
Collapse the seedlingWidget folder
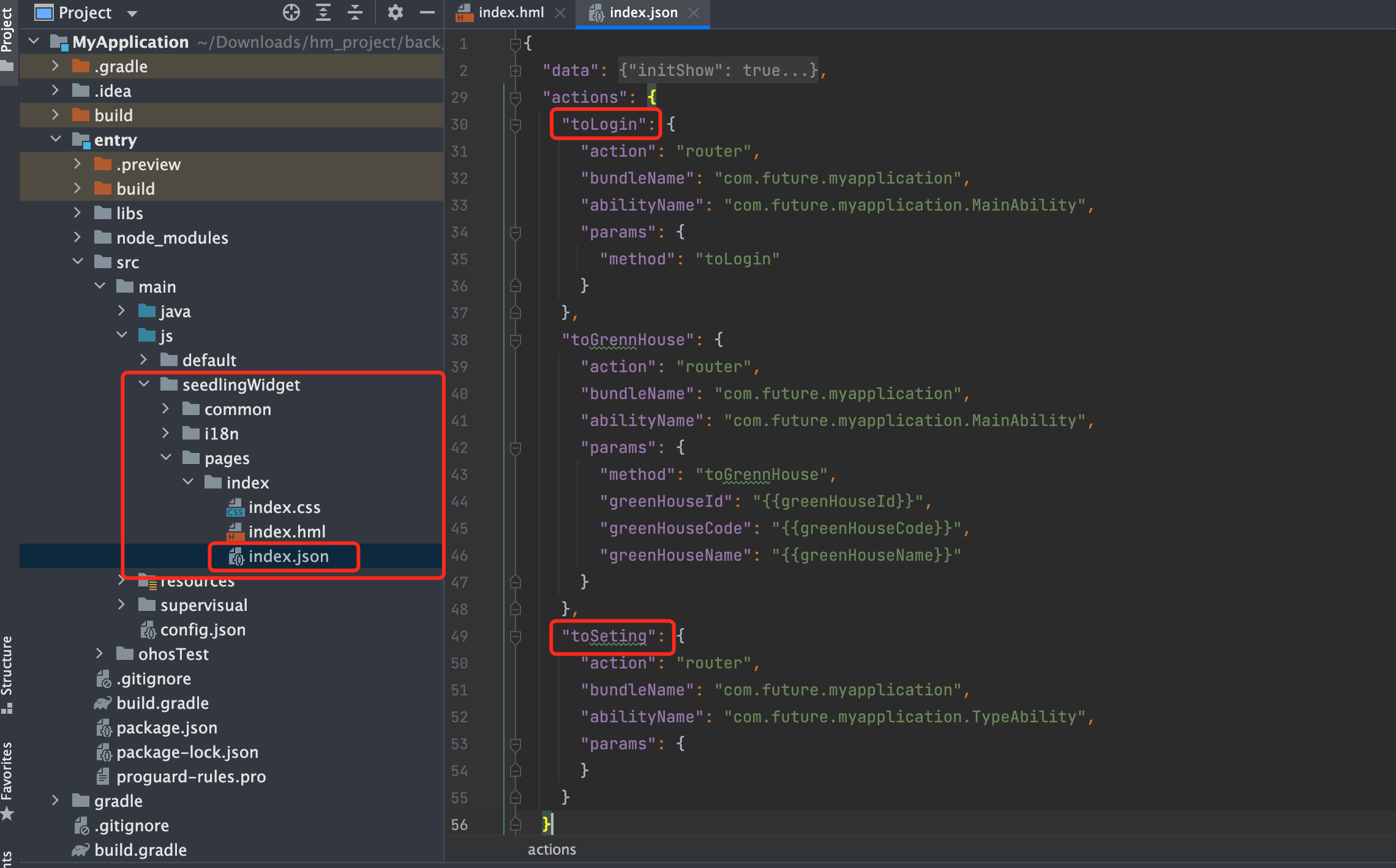144,384
